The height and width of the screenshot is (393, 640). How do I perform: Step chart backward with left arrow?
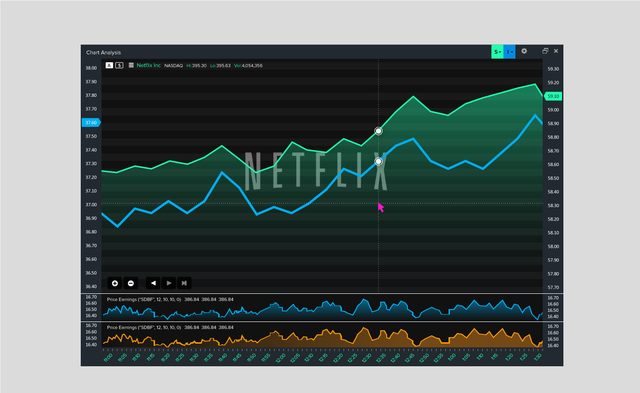click(x=153, y=283)
